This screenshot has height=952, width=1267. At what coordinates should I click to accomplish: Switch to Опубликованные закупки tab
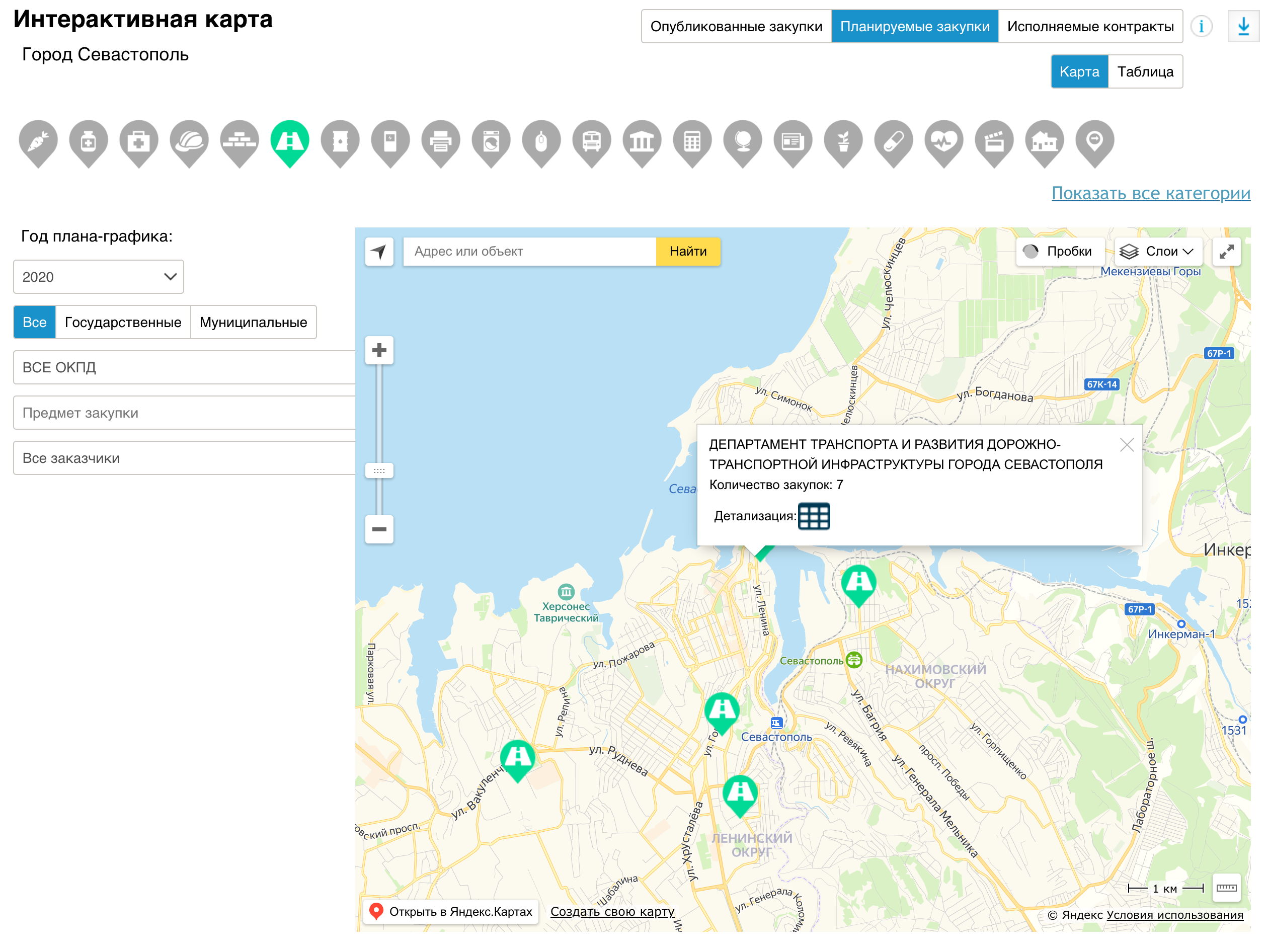pyautogui.click(x=736, y=26)
